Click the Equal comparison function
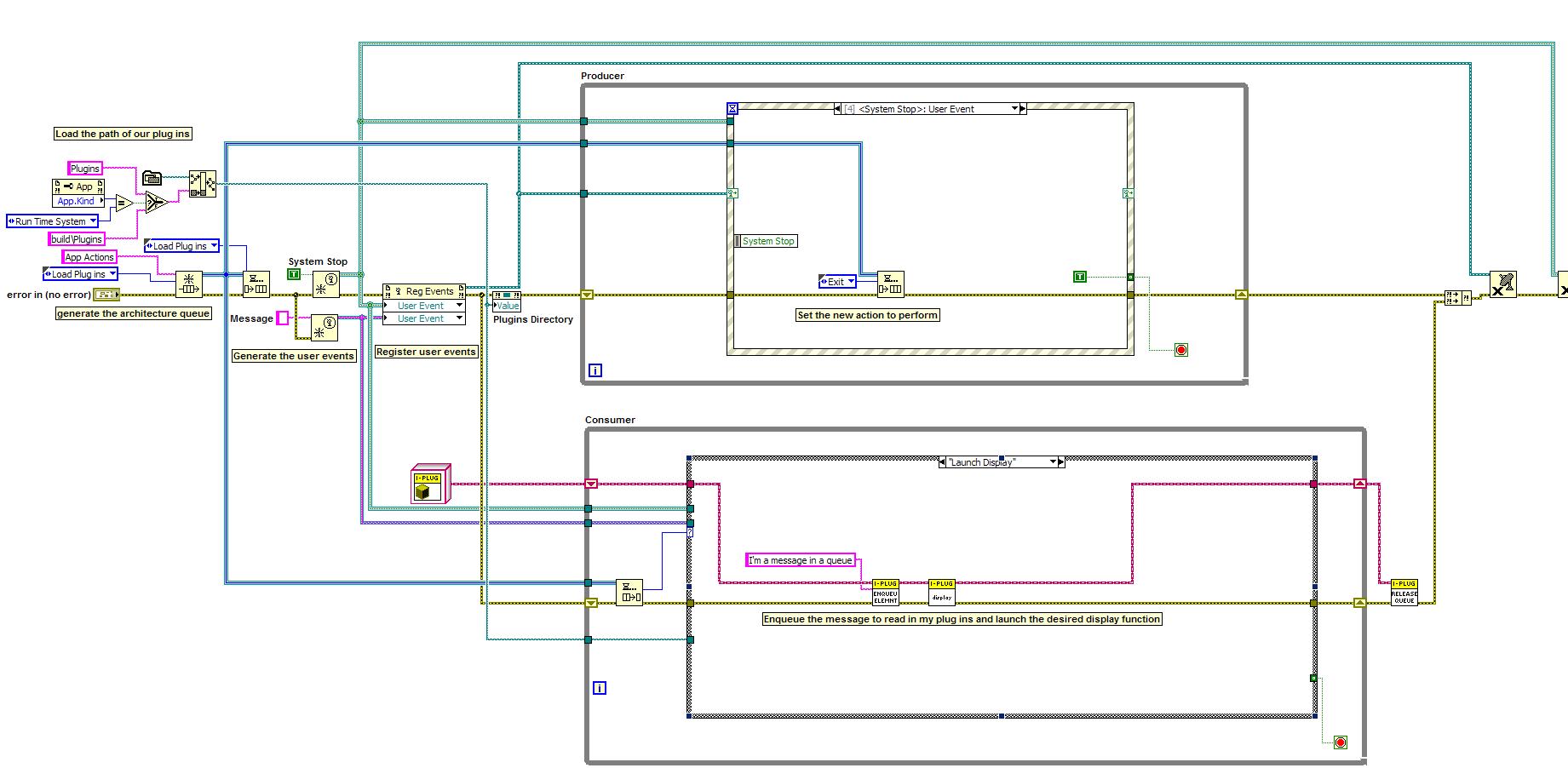This screenshot has height=768, width=1568. click(x=124, y=203)
